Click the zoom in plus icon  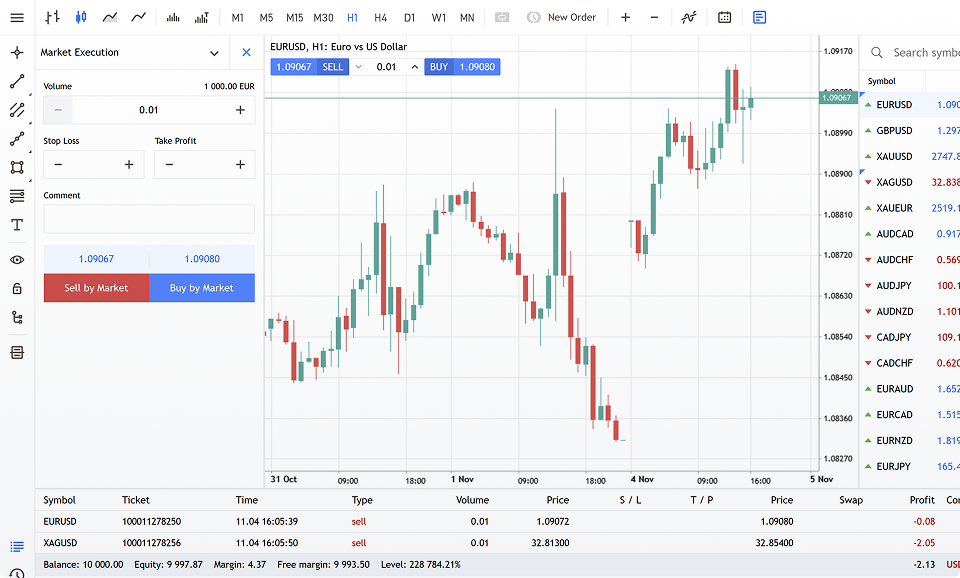click(x=625, y=17)
